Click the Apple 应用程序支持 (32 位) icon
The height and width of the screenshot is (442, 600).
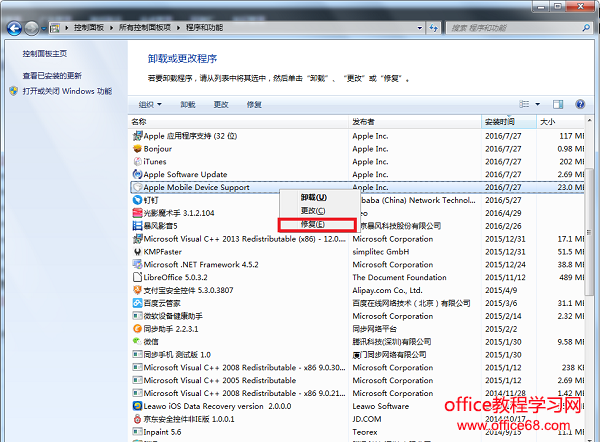coord(137,136)
